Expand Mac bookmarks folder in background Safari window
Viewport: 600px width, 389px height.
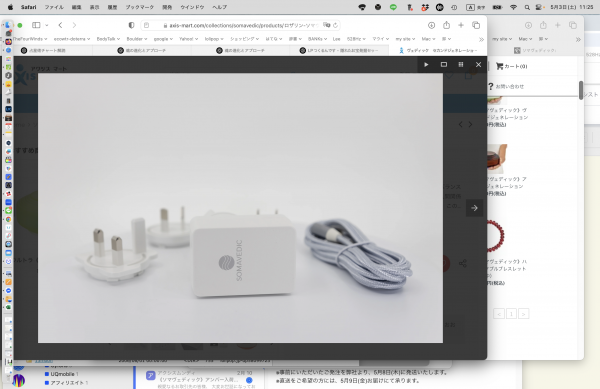[x=525, y=39]
